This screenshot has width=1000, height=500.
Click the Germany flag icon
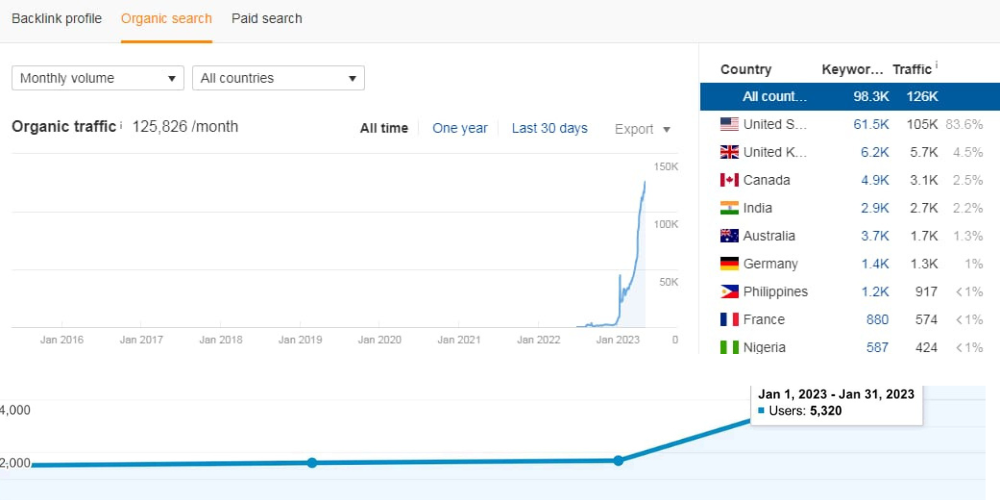[729, 264]
